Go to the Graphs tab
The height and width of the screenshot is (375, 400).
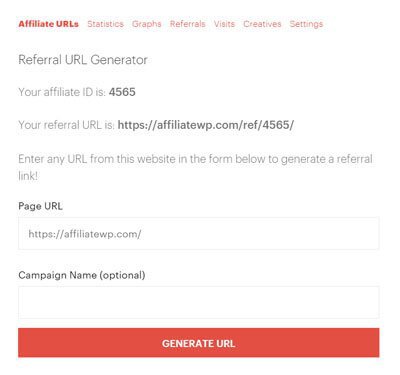tap(147, 24)
